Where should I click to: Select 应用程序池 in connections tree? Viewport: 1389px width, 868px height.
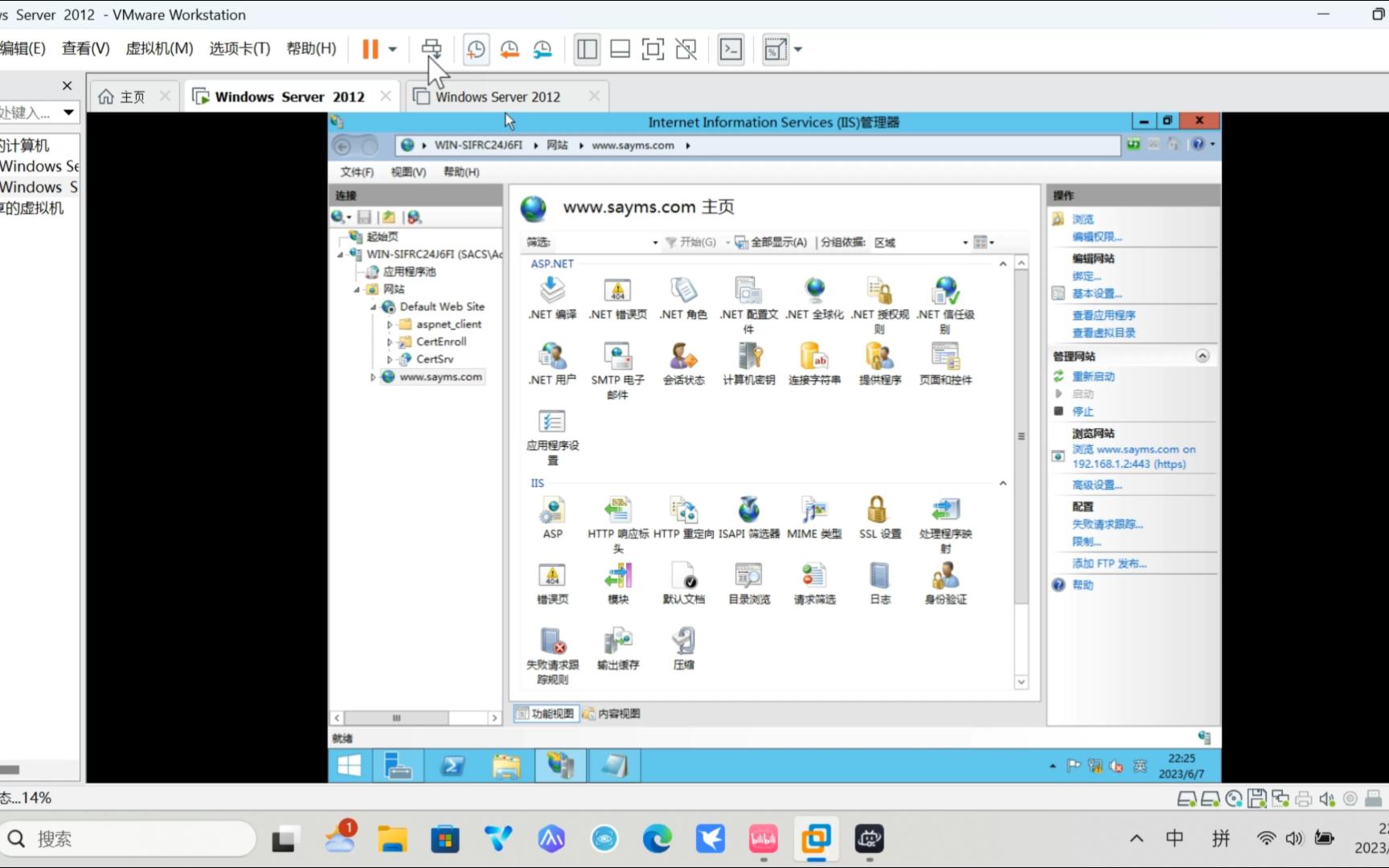click(409, 272)
